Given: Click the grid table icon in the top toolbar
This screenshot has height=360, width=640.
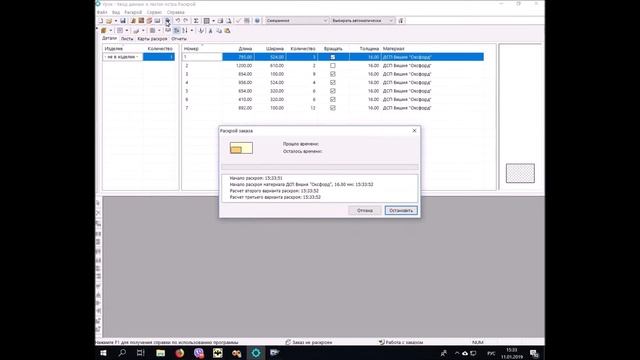Looking at the screenshot, I should [x=207, y=20].
